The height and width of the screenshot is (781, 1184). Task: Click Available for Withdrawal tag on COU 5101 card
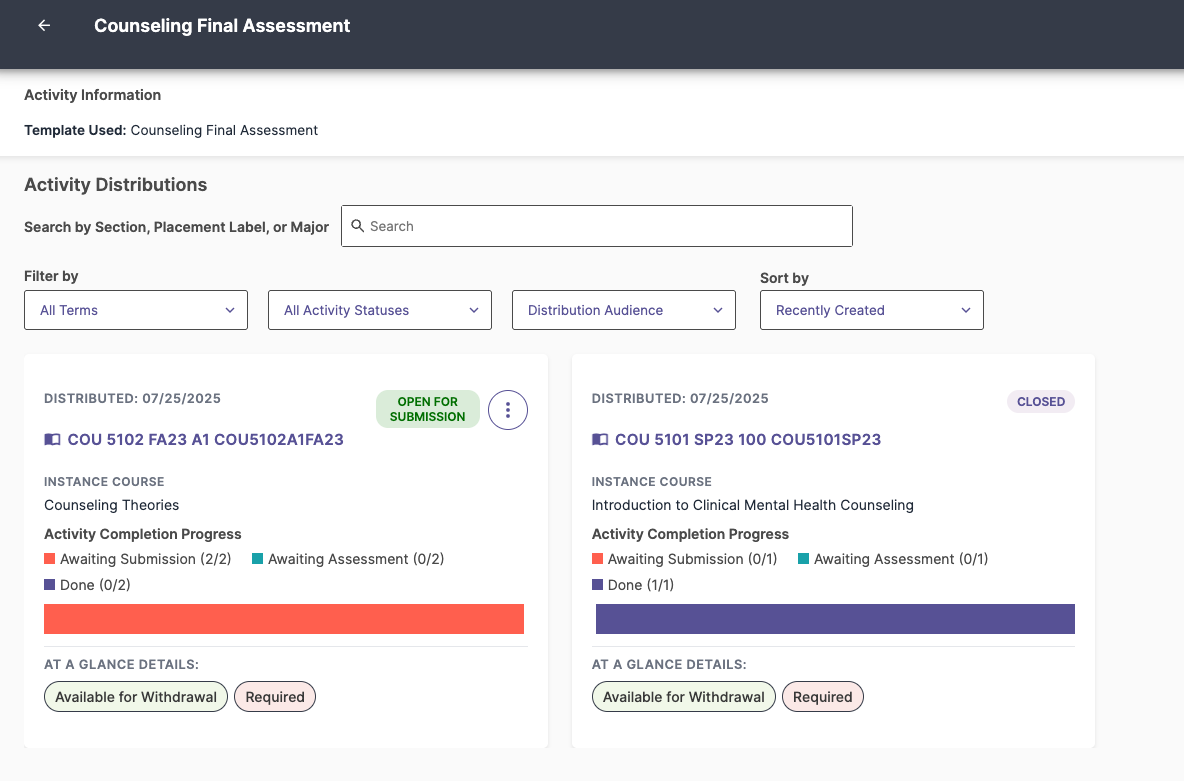tap(683, 697)
